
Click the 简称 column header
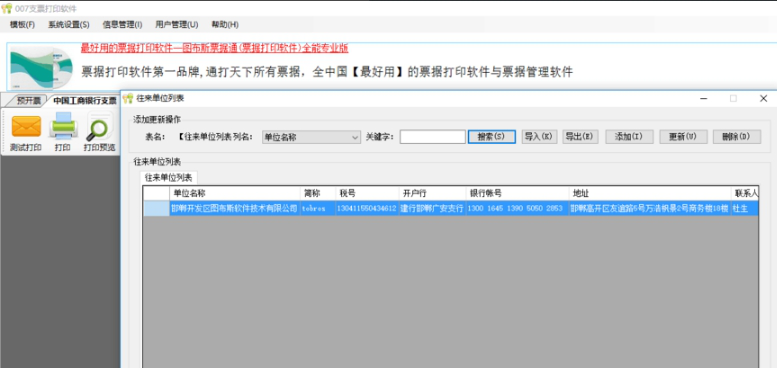[x=318, y=193]
